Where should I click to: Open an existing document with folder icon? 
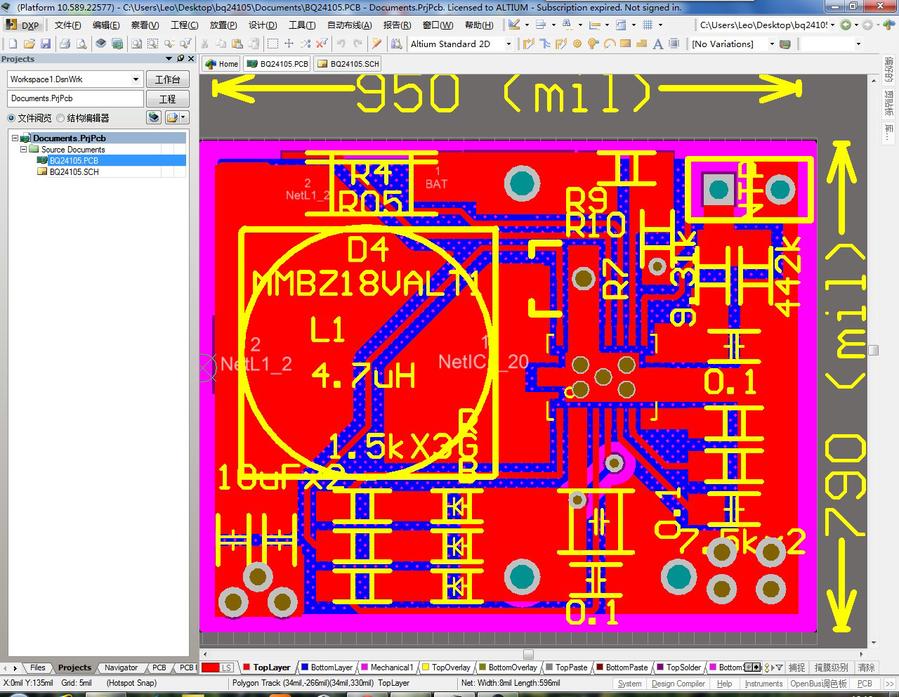click(29, 44)
